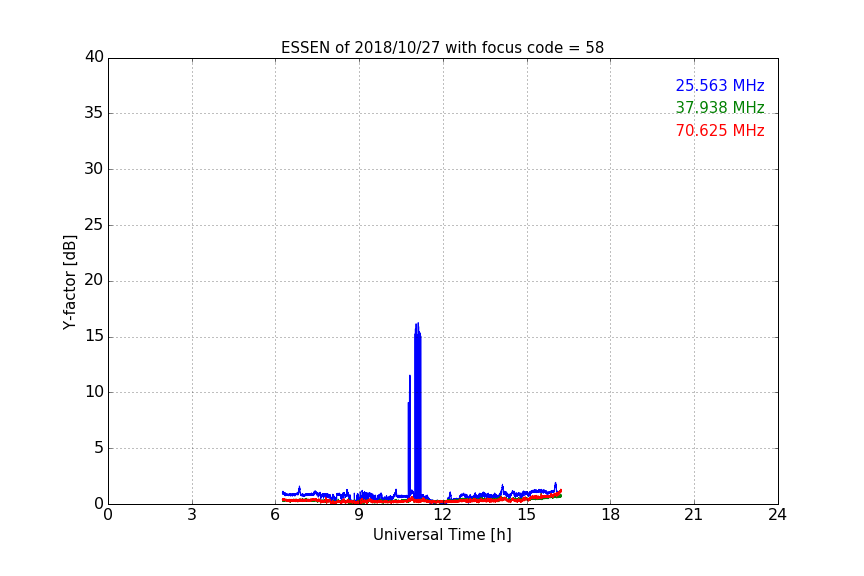Click the red trace end near 16 h
864x576 pixels.
click(560, 491)
